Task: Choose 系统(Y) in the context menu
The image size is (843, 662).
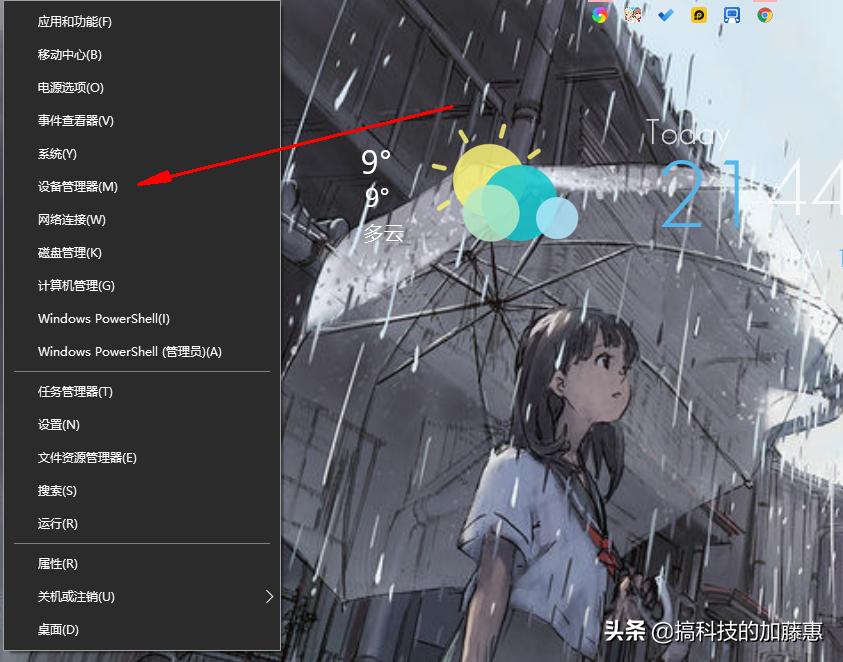Action: (142, 154)
